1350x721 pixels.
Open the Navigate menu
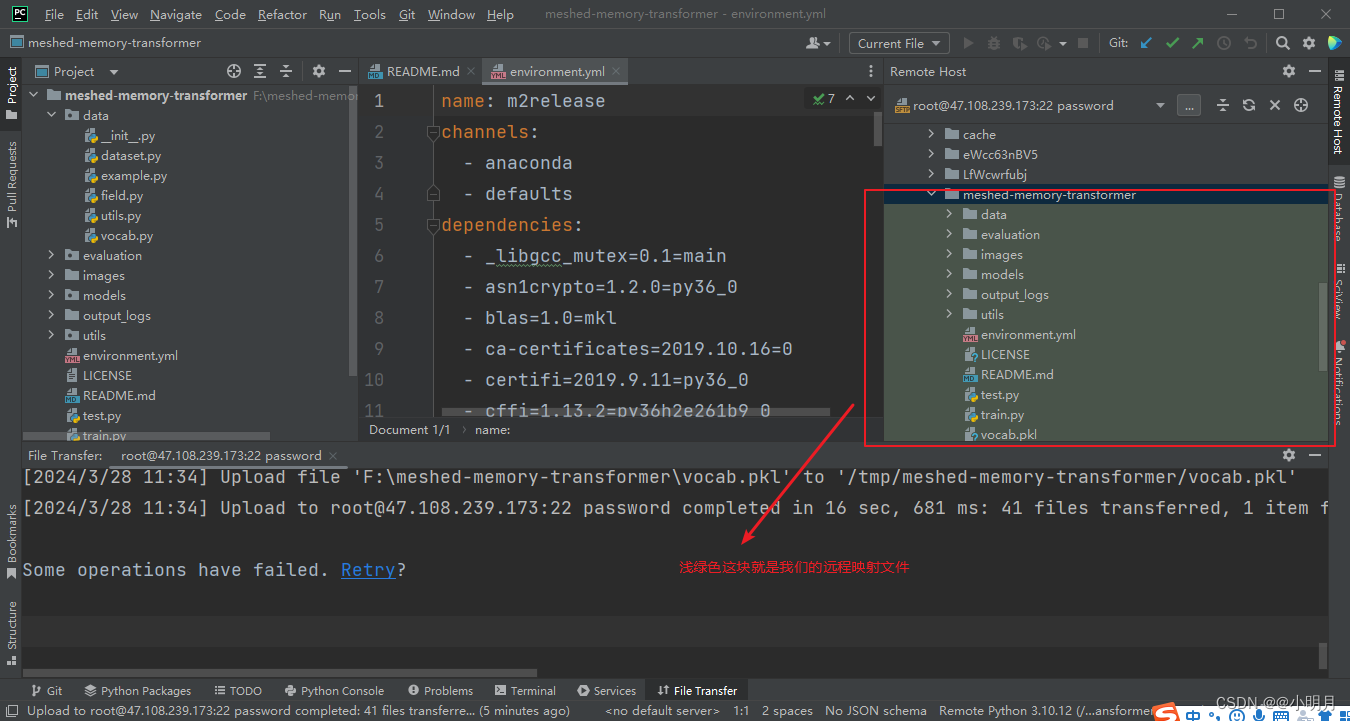(x=176, y=14)
